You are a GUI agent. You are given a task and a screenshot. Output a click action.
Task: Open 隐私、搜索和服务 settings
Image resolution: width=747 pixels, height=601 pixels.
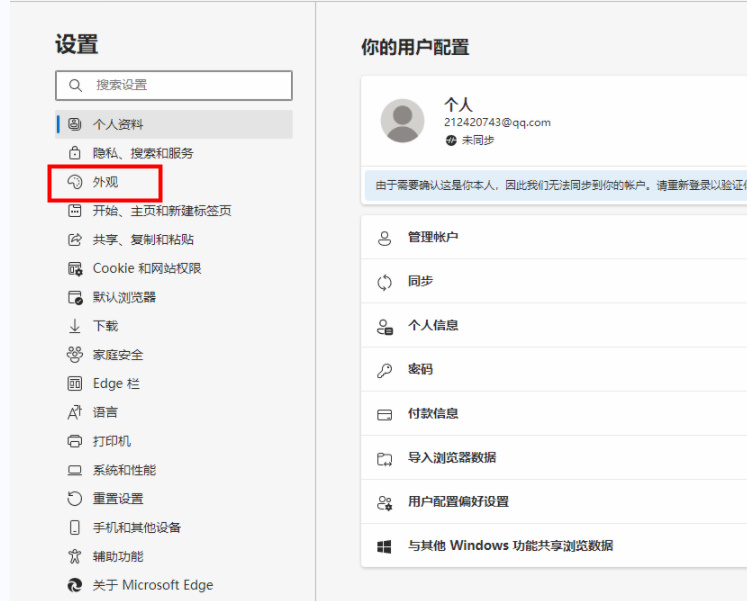click(x=174, y=153)
